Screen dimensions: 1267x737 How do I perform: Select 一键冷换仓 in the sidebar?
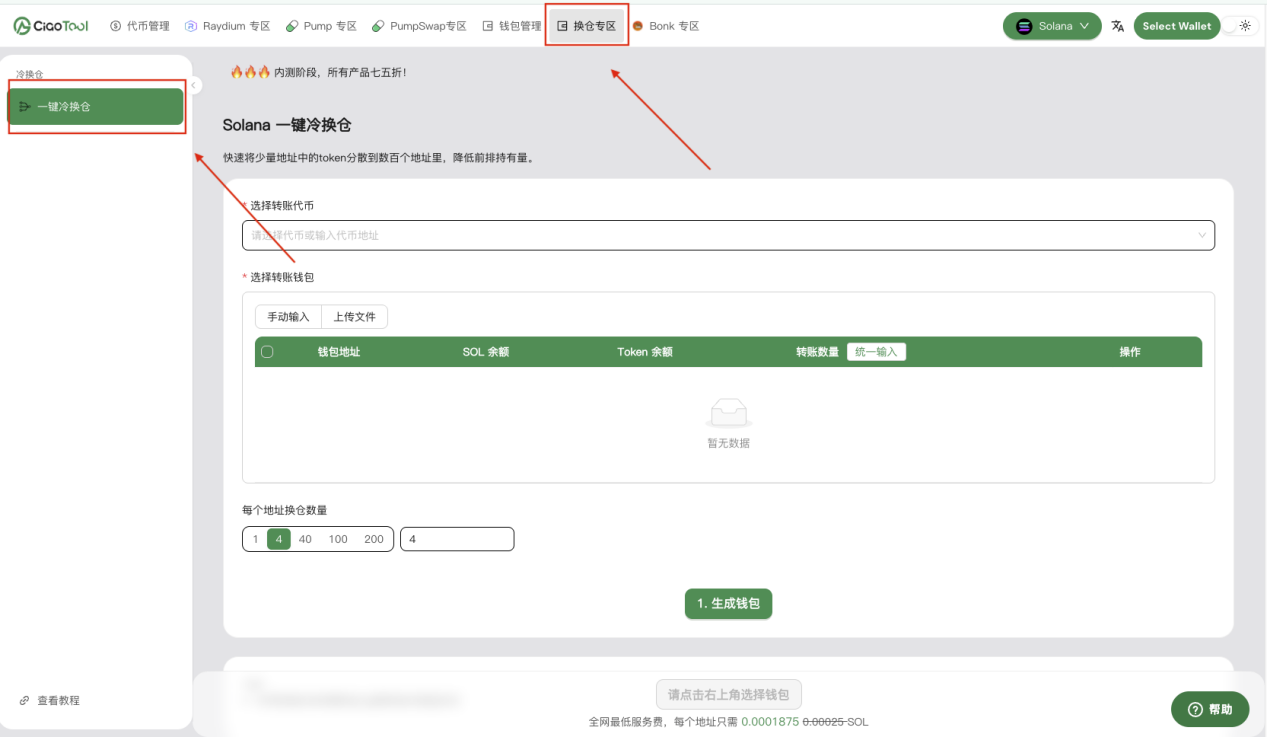pos(95,106)
